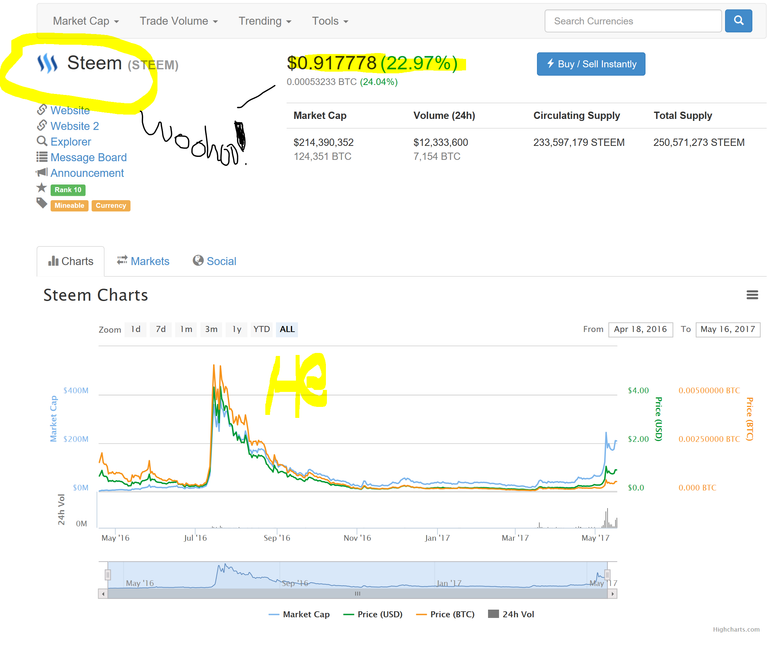
Task: Click 233,597,179 STEEM circulating supply
Action: pos(579,143)
